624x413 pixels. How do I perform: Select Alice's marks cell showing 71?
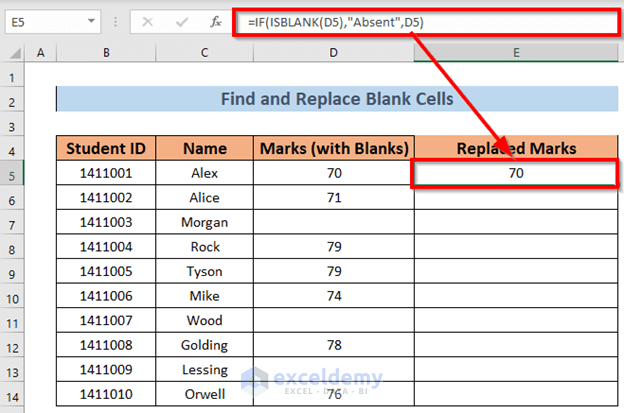(x=334, y=198)
